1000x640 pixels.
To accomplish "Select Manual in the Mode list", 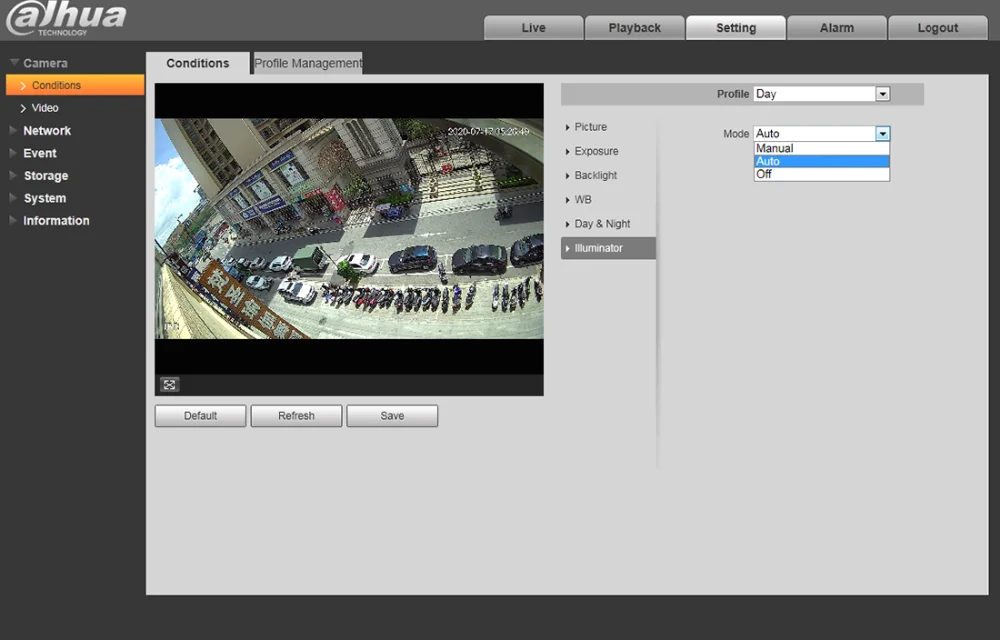I will (x=821, y=148).
